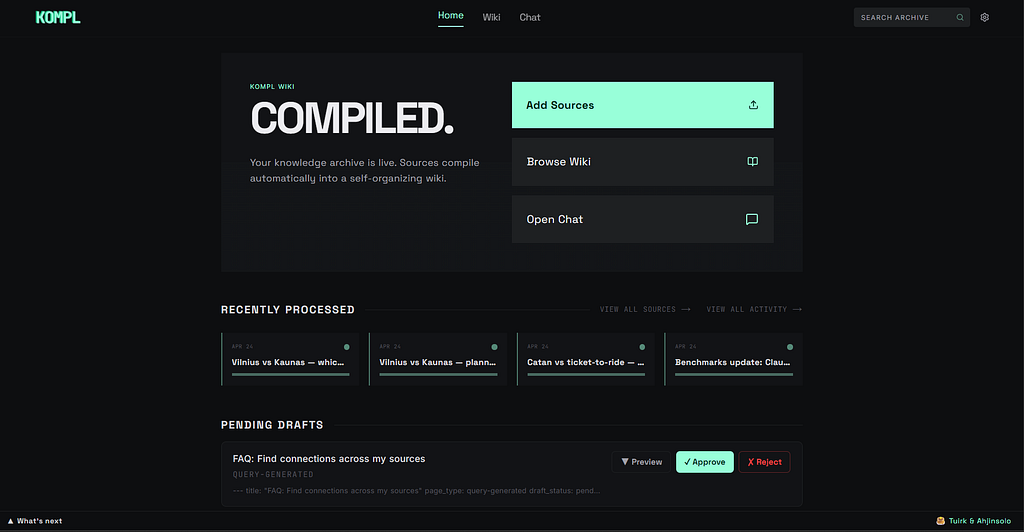Viewport: 1024px width, 532px height.
Task: Switch to the Wiki tab
Action: (x=491, y=18)
